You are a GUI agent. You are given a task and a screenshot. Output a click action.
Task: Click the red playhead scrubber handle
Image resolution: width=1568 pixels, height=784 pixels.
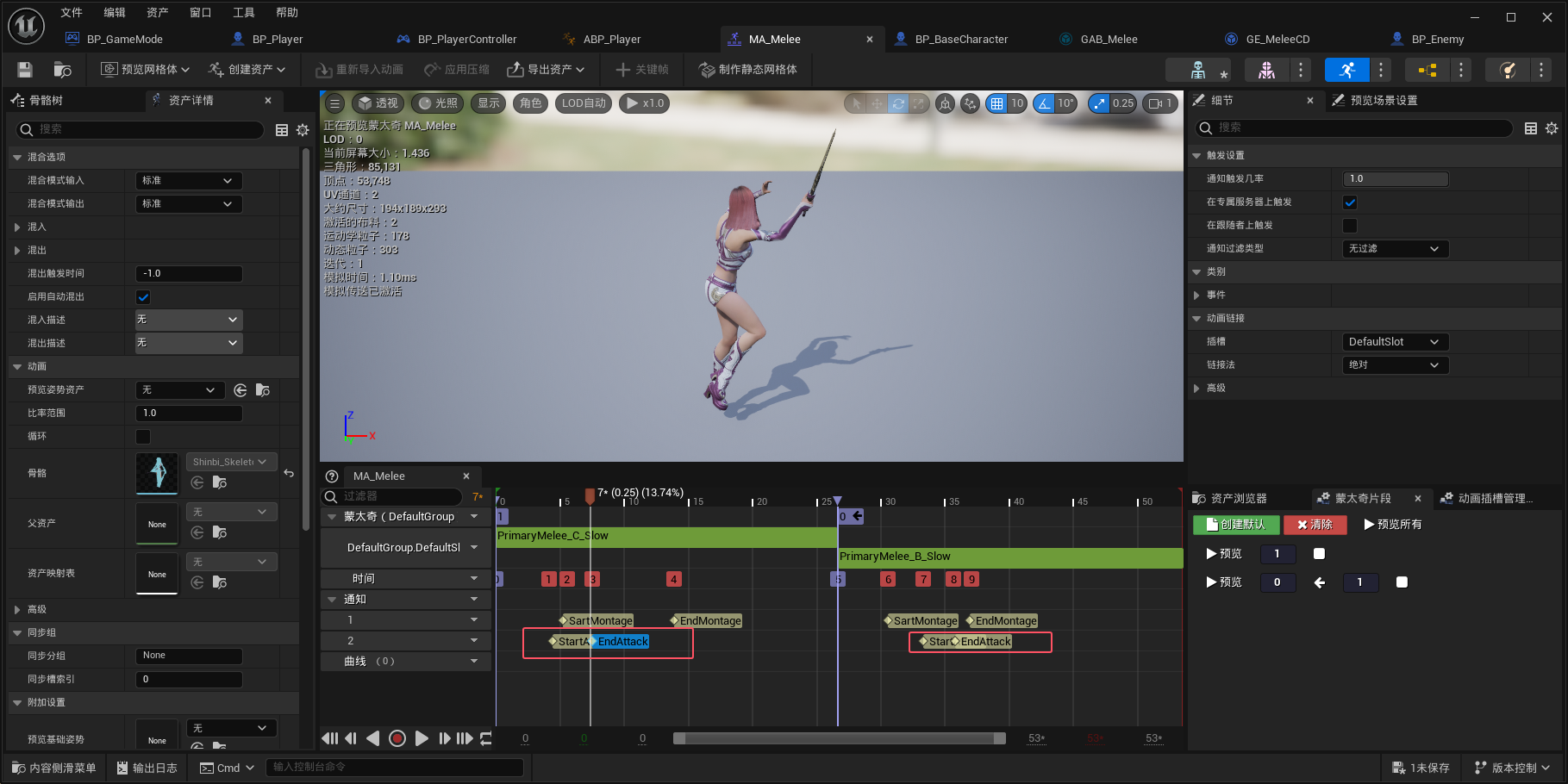(x=590, y=495)
